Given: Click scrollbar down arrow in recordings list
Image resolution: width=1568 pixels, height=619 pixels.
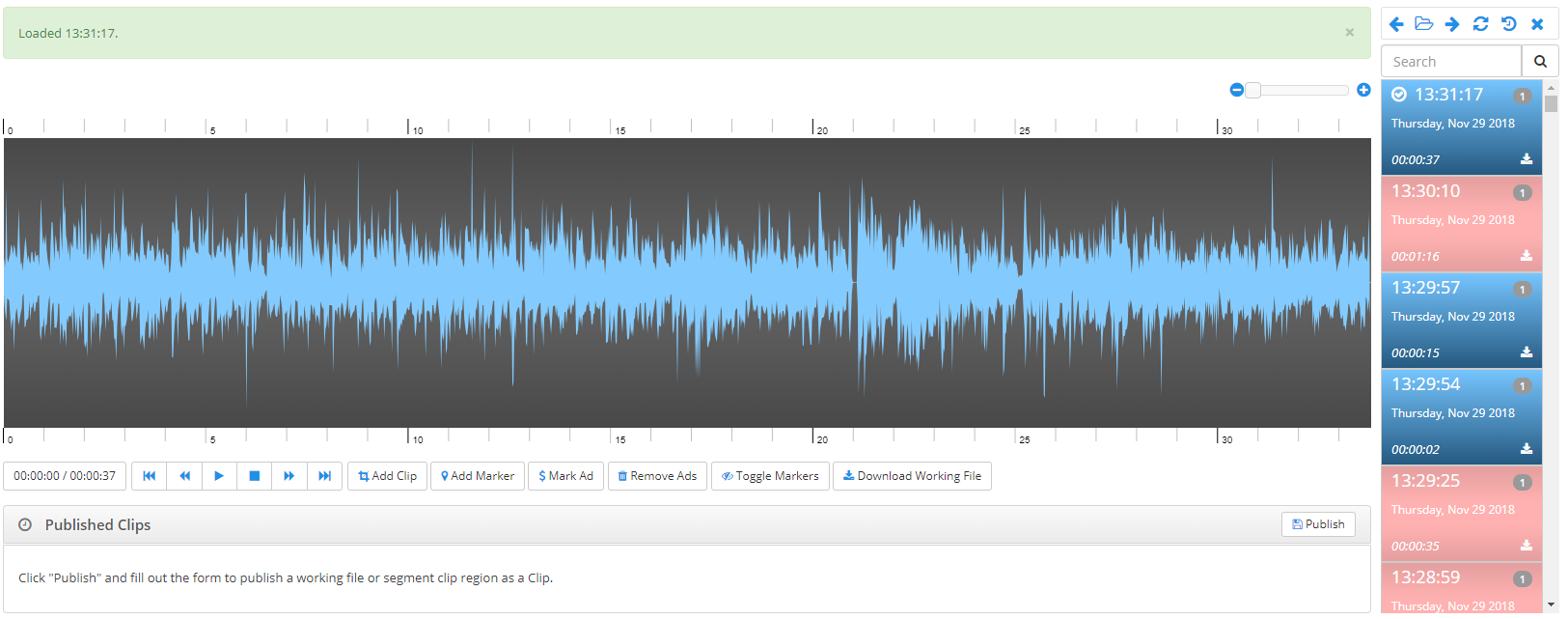Looking at the screenshot, I should coord(1551,605).
